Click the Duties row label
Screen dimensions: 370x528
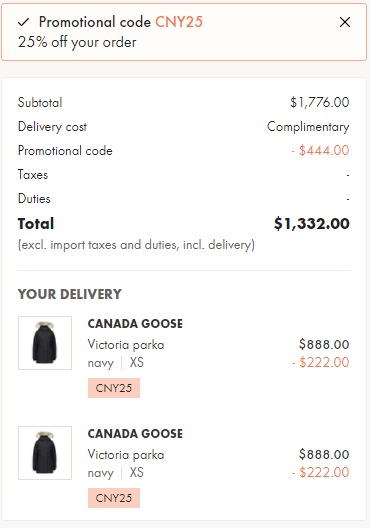point(34,199)
